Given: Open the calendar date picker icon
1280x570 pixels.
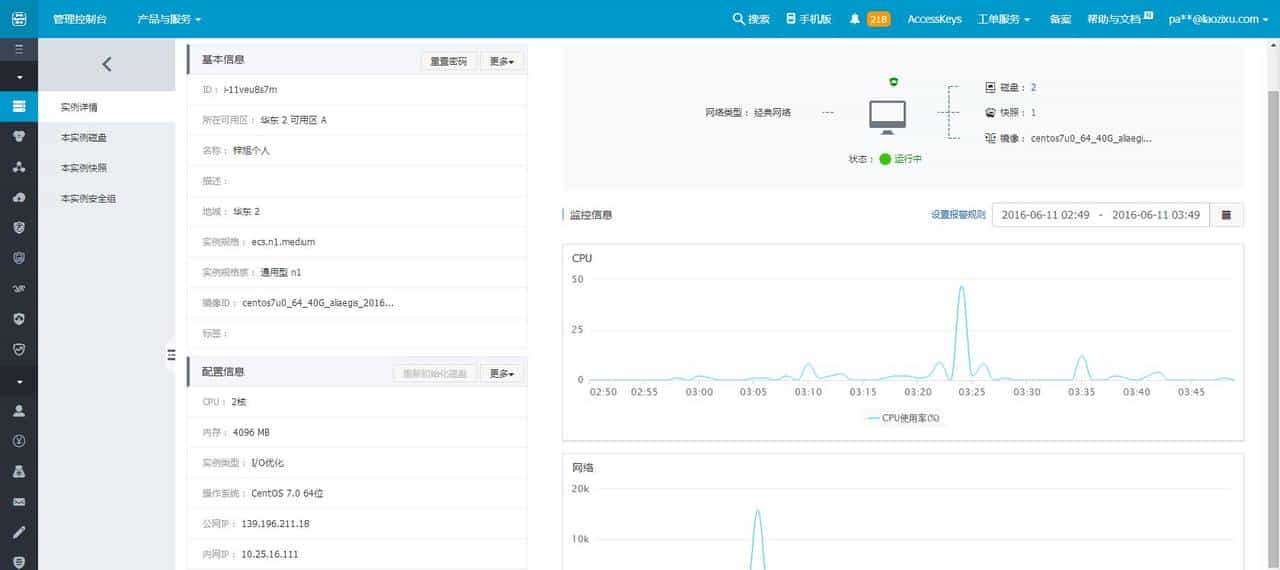Looking at the screenshot, I should (x=1226, y=215).
